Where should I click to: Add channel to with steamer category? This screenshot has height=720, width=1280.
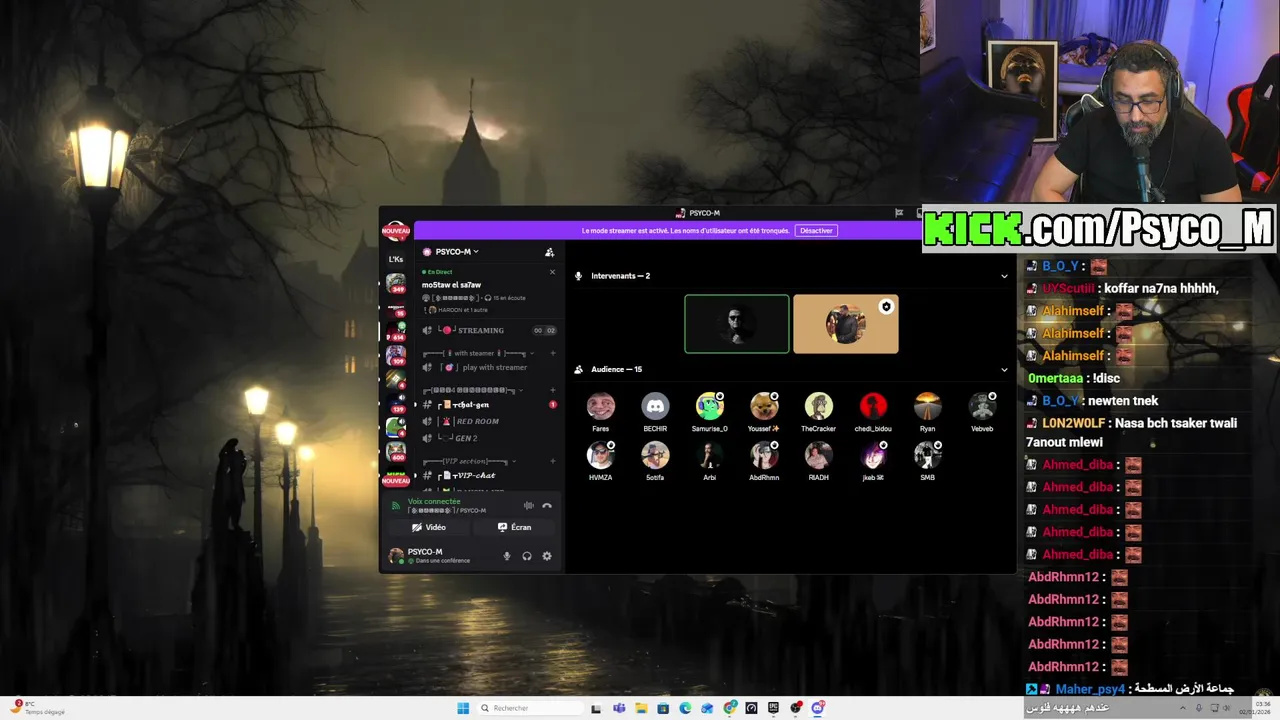[553, 353]
